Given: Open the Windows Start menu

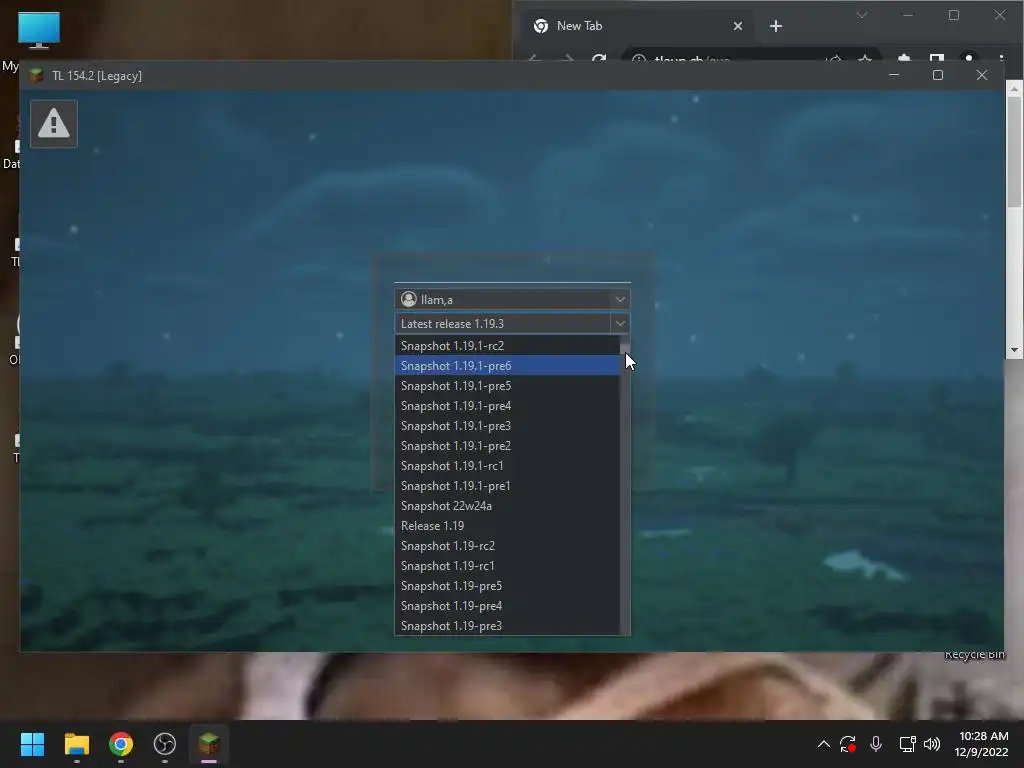Looking at the screenshot, I should pyautogui.click(x=32, y=744).
